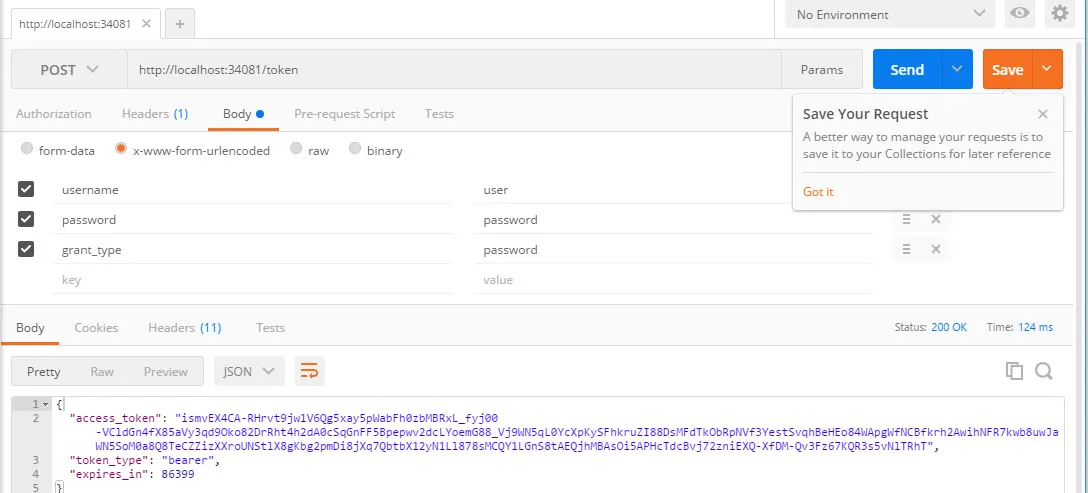The width and height of the screenshot is (1088, 493).
Task: Open the POST method dropdown
Action: 69,70
